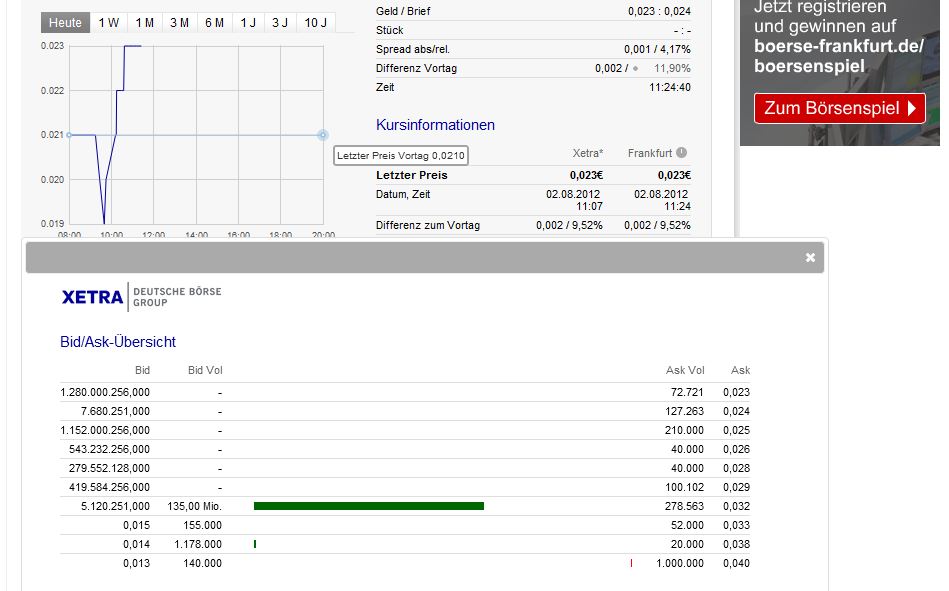Switch chart to 1 J range
Image resolution: width=949 pixels, height=591 pixels.
tap(248, 22)
